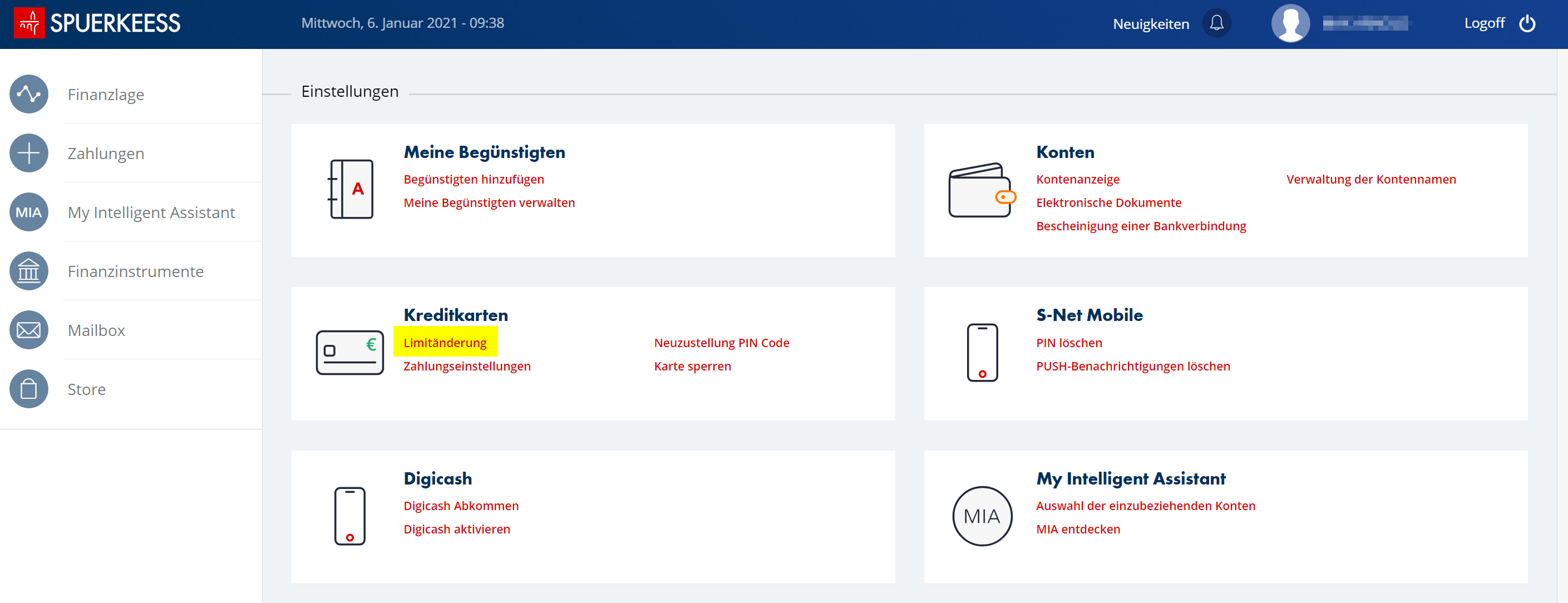This screenshot has height=603, width=1568.
Task: Open Zahlungen via the plus icon
Action: 28,154
